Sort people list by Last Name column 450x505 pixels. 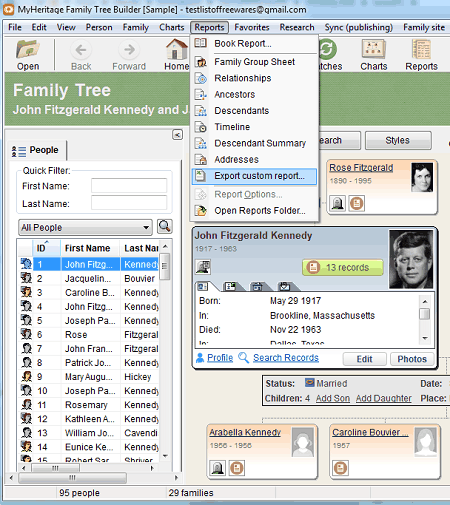140,248
